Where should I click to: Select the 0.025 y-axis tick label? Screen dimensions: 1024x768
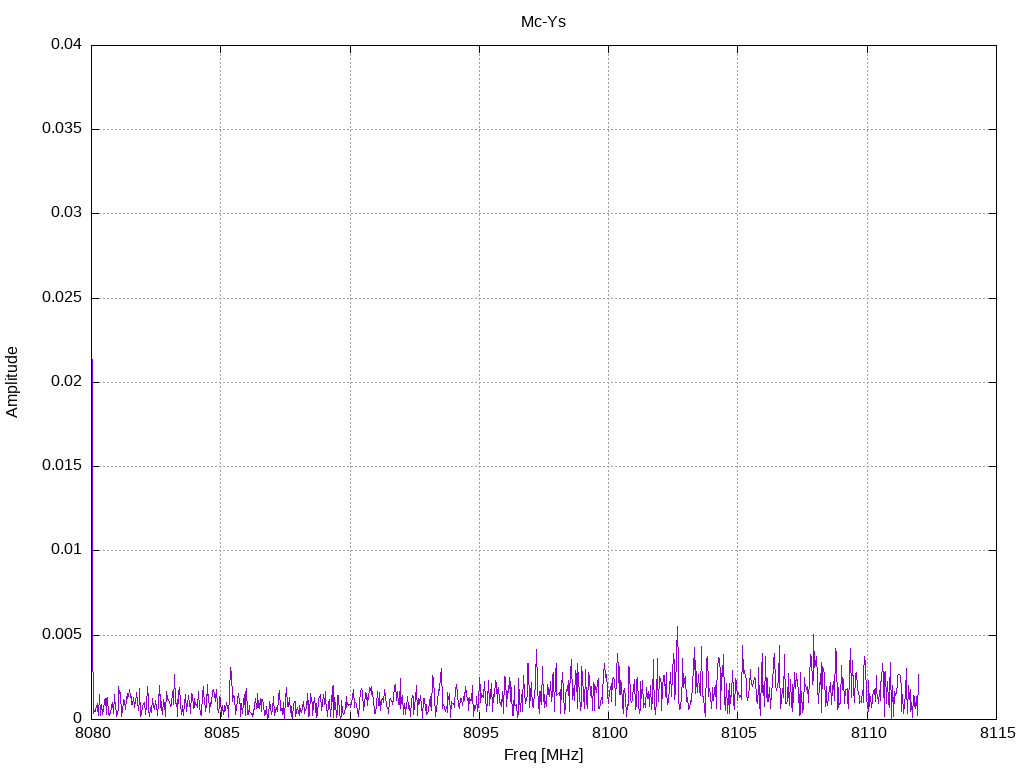point(62,298)
